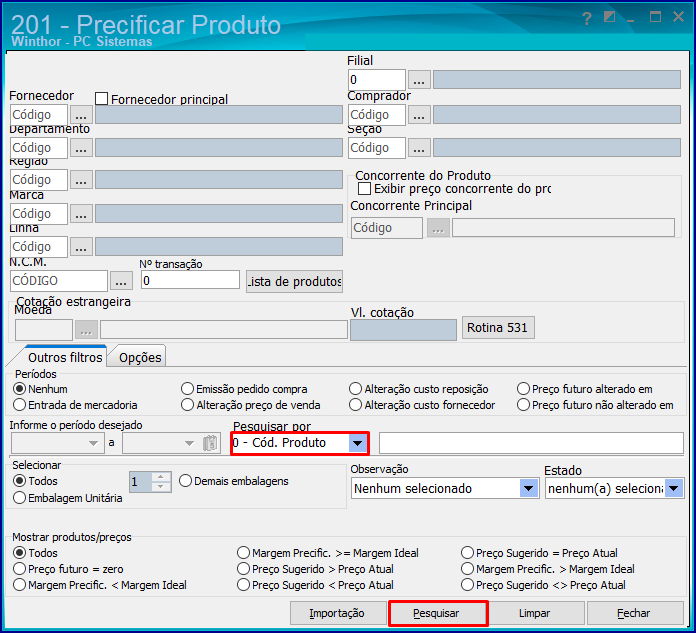Select Preço futuro alterado em period
696x633 pixels.
pyautogui.click(x=523, y=389)
